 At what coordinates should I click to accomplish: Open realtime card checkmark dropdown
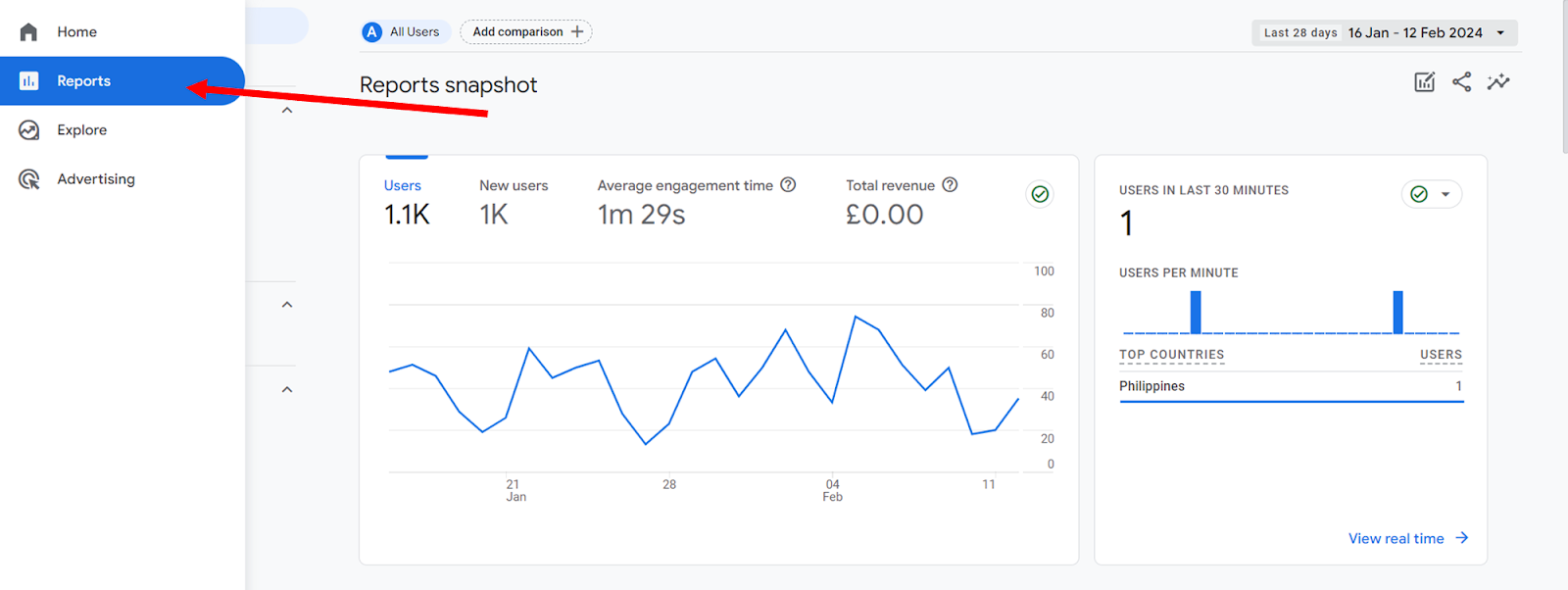(x=1431, y=194)
